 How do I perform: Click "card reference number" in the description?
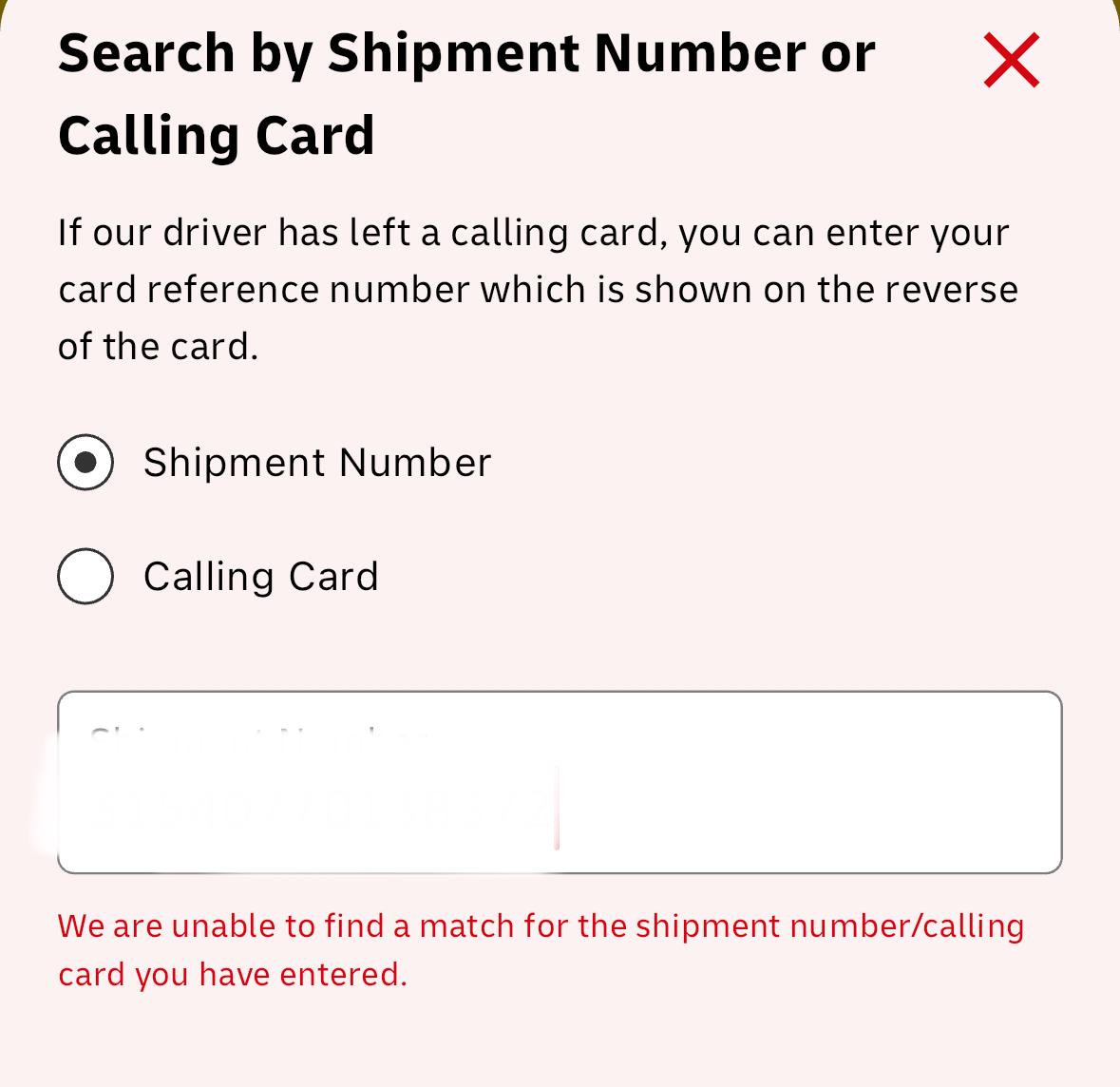pos(263,290)
